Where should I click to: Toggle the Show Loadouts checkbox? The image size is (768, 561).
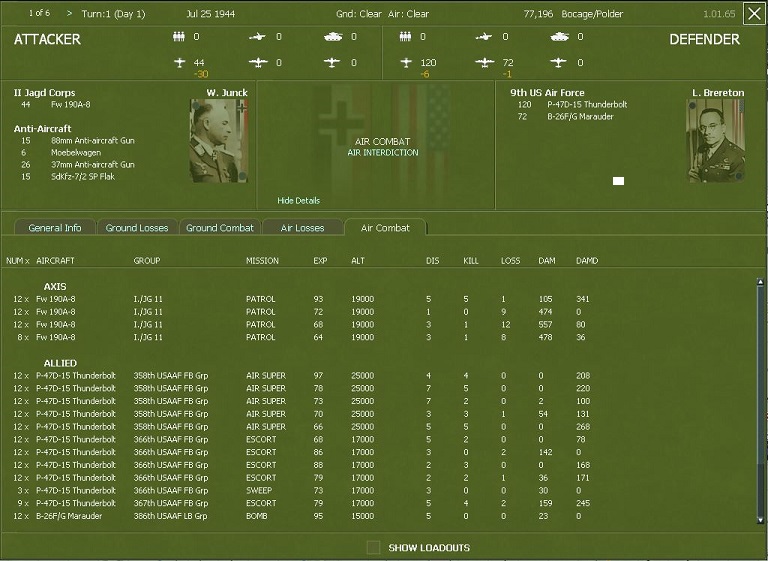tap(373, 547)
